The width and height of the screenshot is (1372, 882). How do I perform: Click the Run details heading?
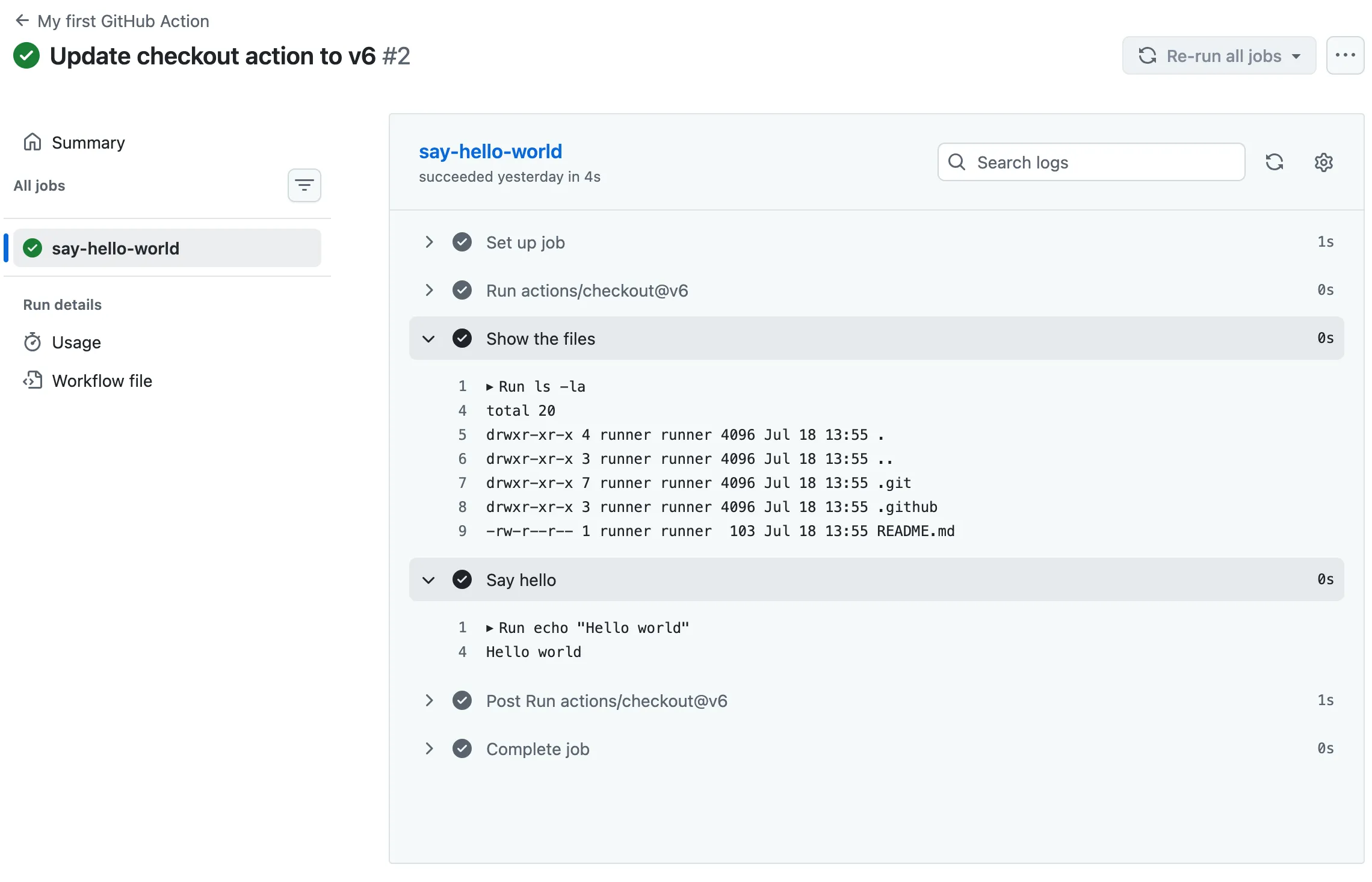coord(63,304)
